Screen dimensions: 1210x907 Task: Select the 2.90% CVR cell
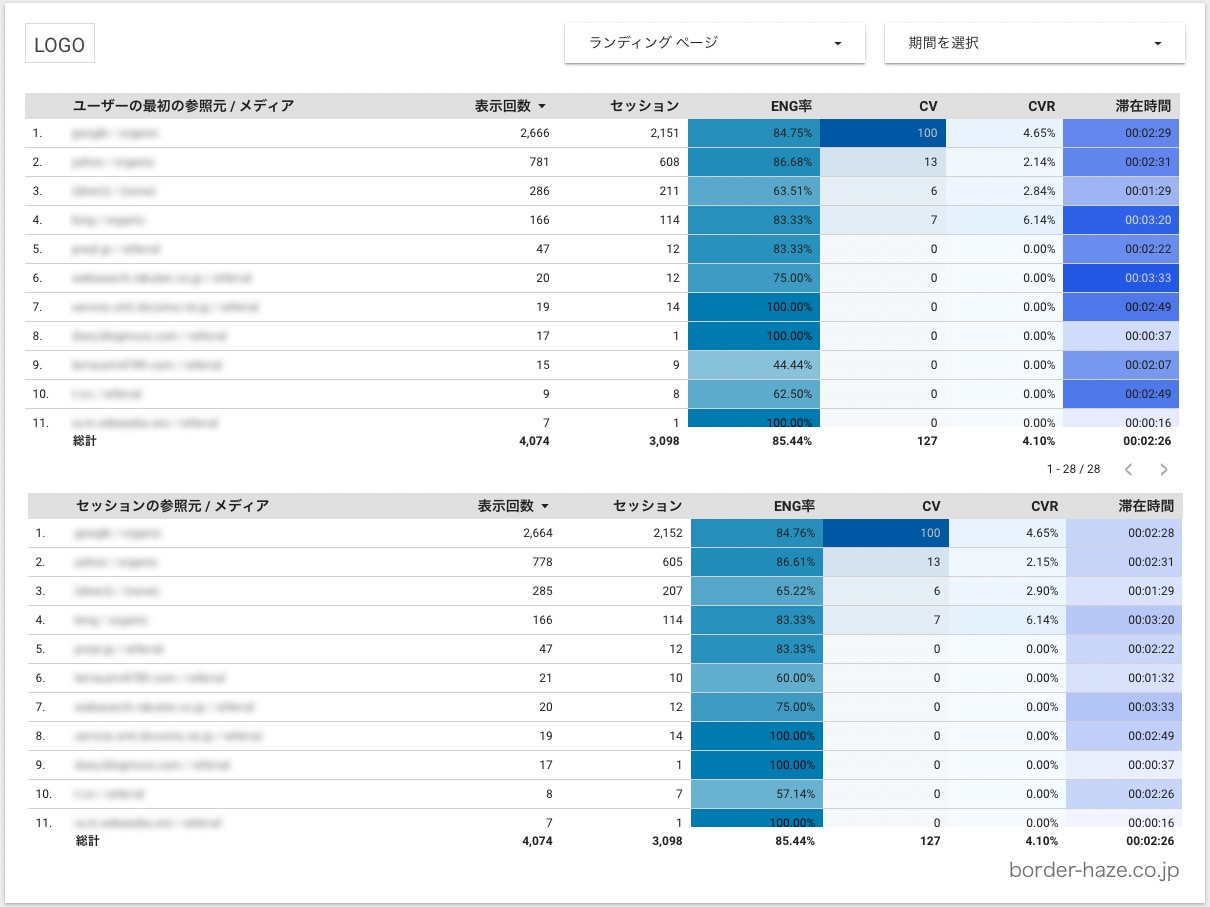(x=1007, y=591)
